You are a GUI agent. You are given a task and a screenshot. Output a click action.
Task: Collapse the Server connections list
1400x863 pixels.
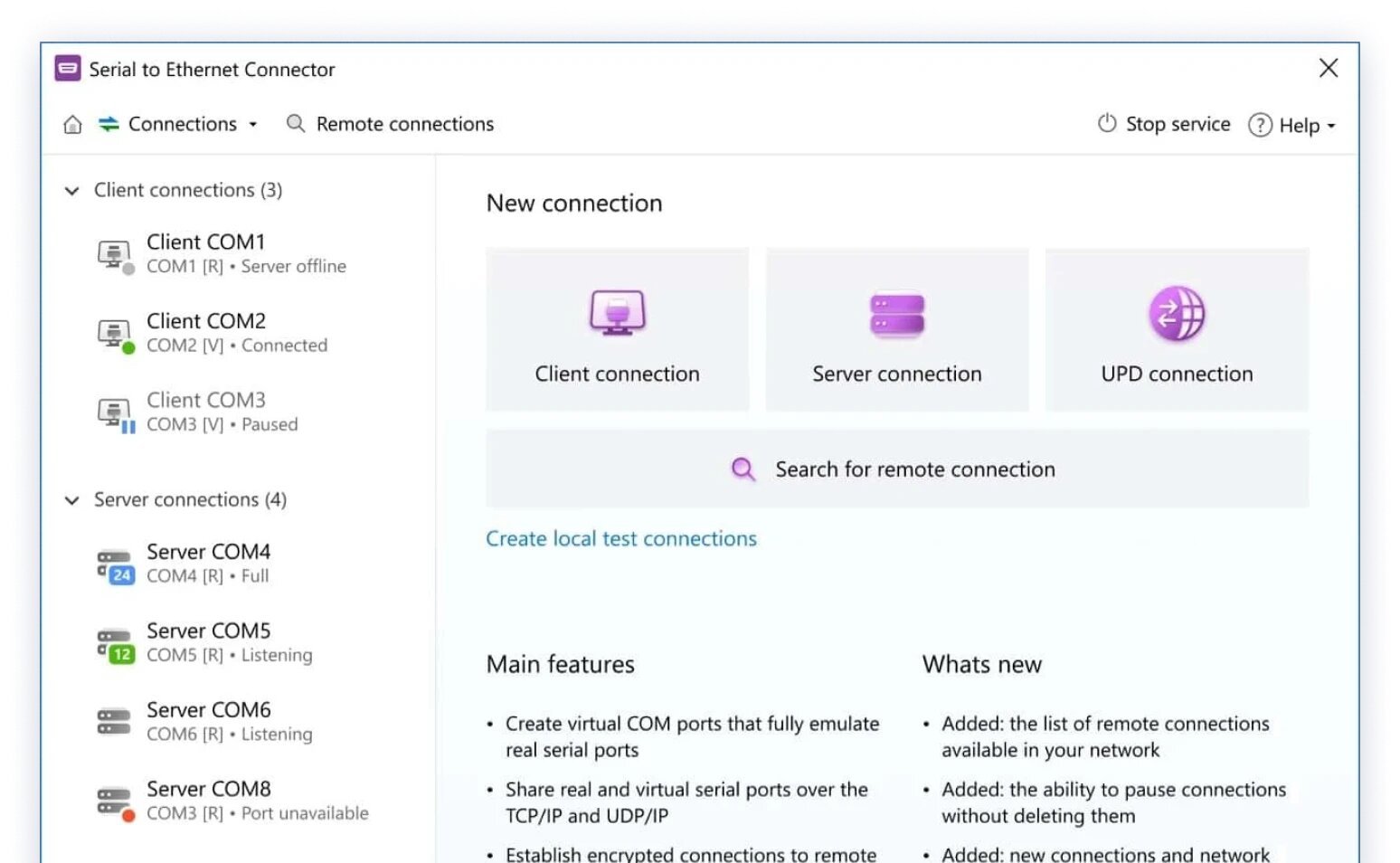click(x=71, y=499)
